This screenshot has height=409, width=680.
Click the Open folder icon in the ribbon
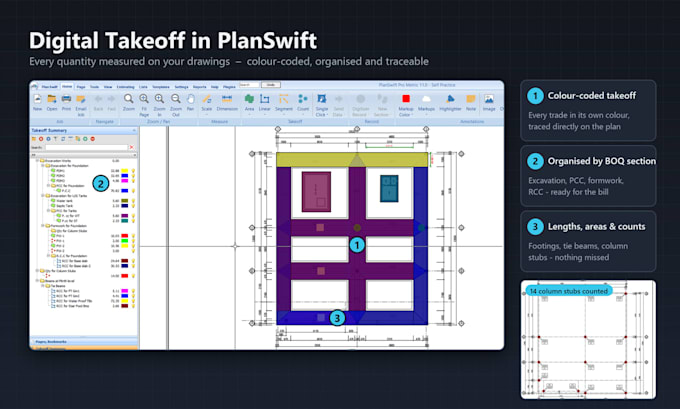52,98
